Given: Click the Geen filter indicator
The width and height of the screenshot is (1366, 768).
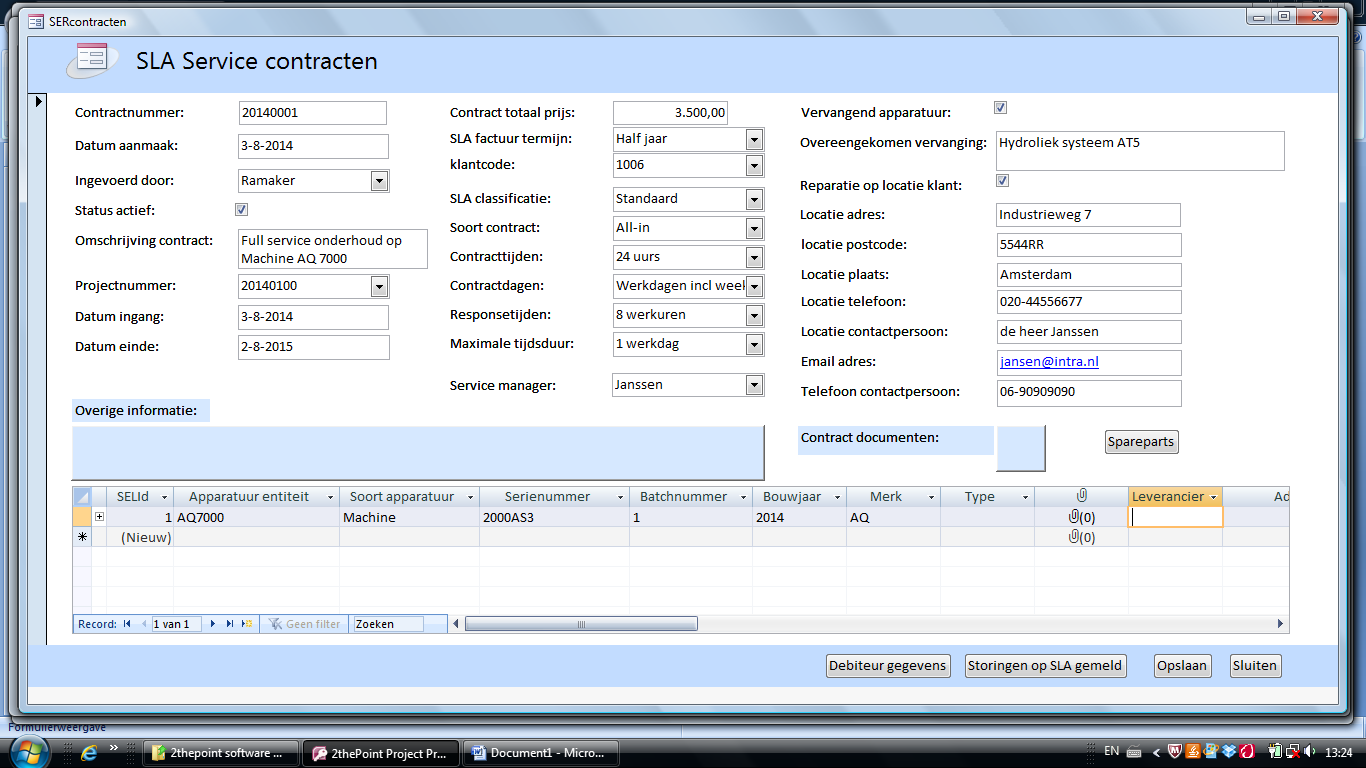Looking at the screenshot, I should 305,624.
